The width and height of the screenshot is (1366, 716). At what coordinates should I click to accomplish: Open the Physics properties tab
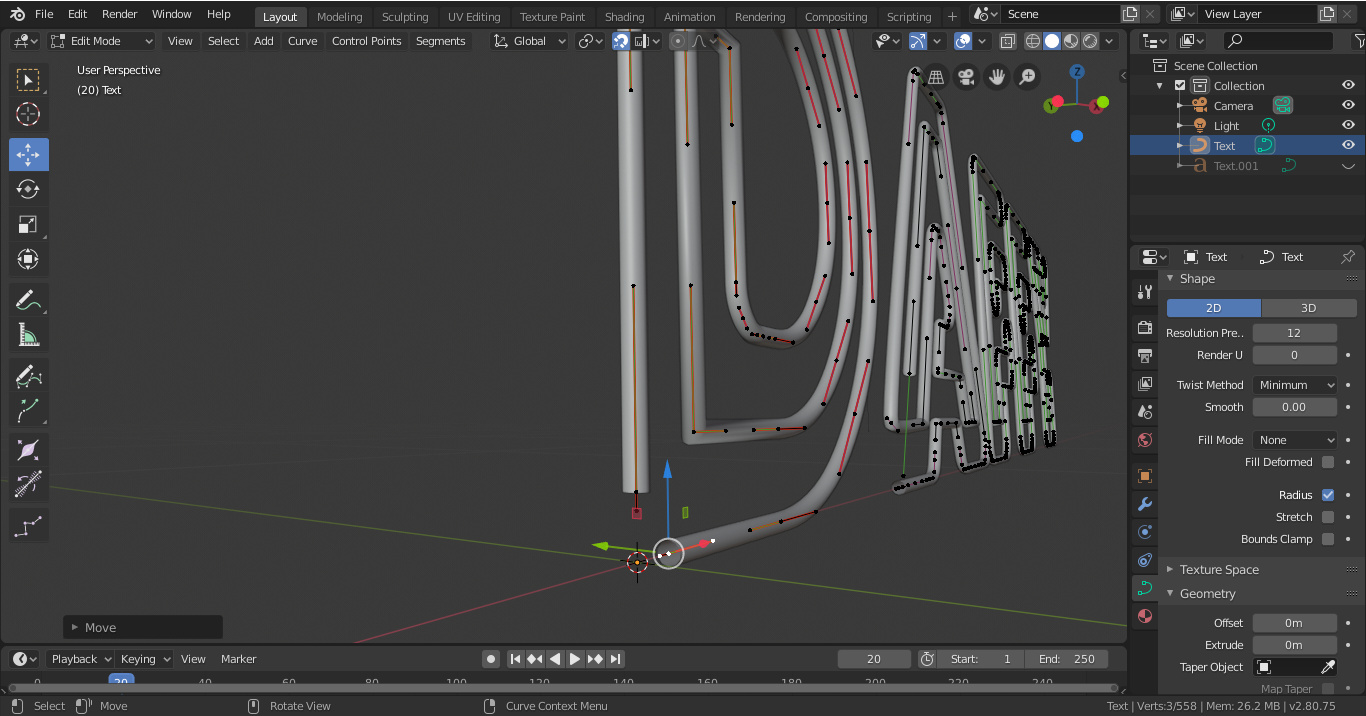tap(1145, 532)
